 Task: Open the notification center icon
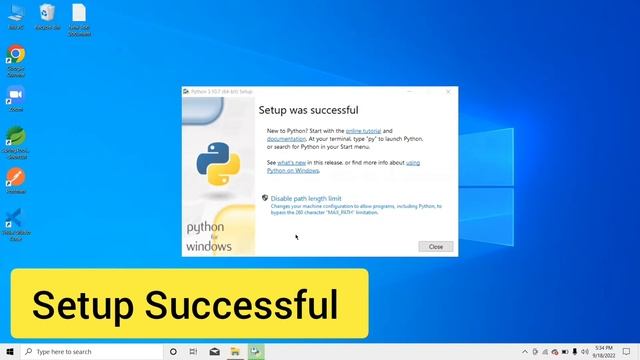point(627,351)
